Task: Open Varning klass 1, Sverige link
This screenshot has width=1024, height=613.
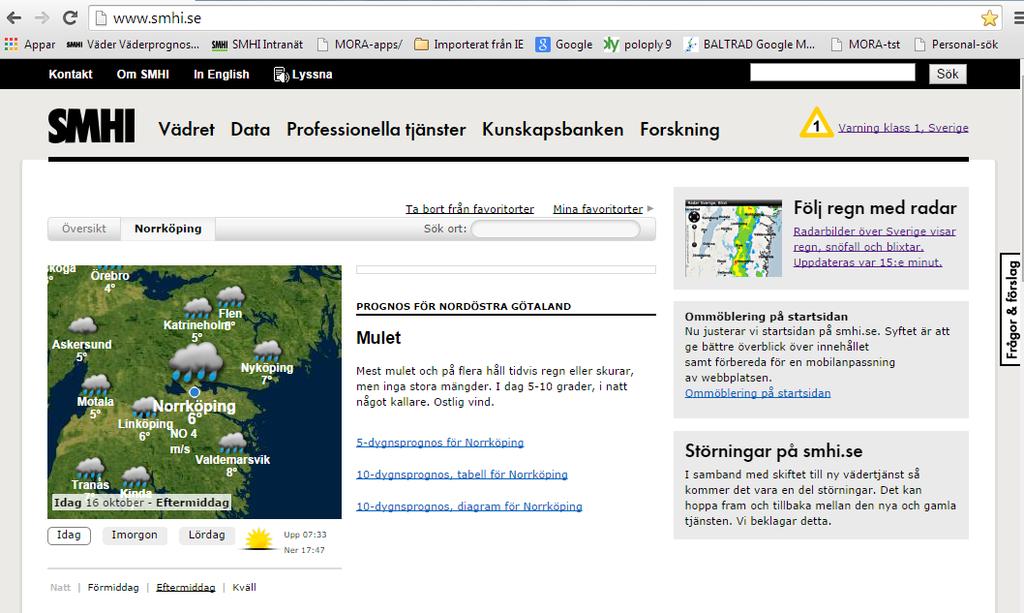Action: [903, 128]
